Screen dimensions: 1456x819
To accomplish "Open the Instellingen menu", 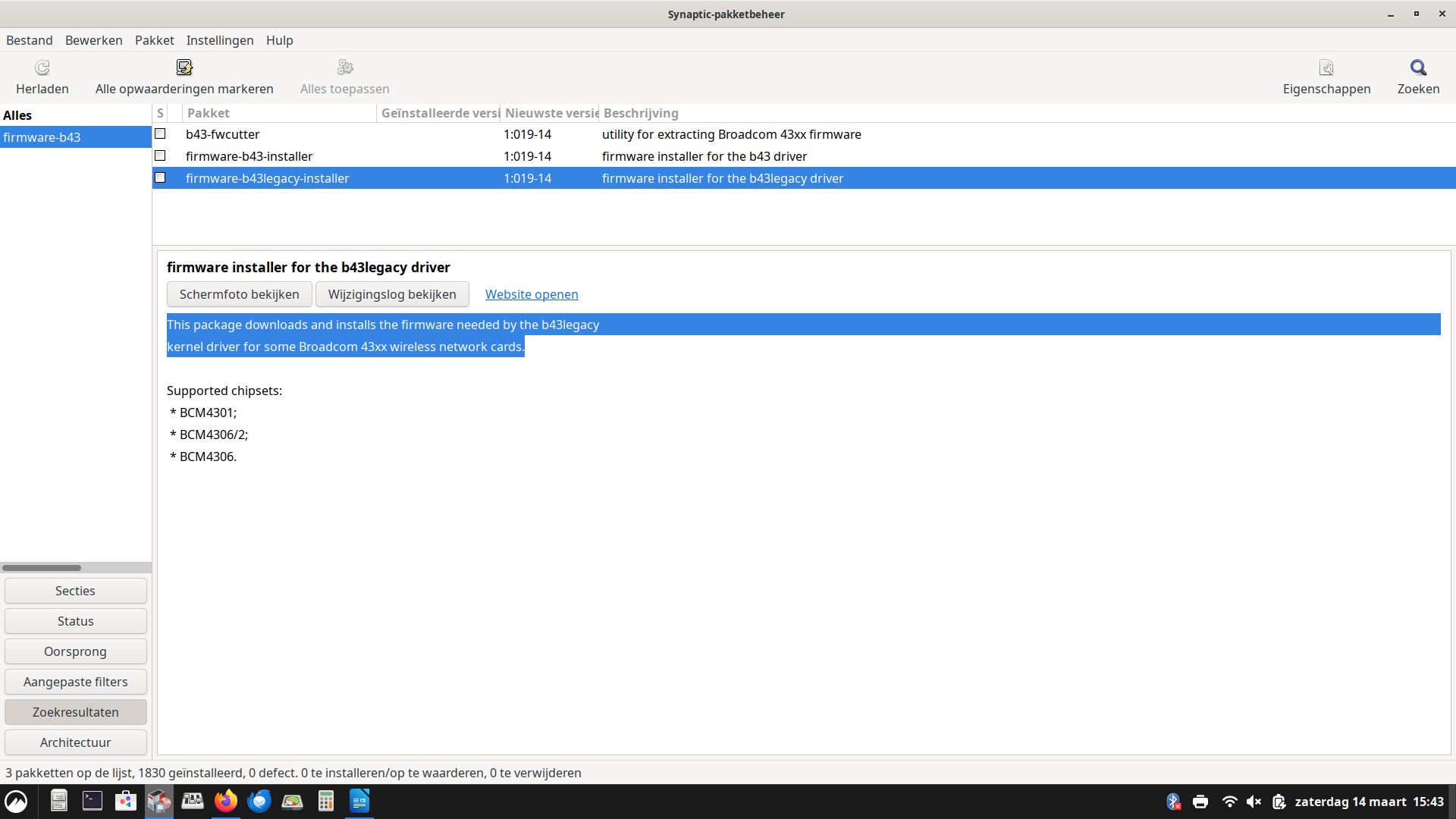I will [x=220, y=40].
